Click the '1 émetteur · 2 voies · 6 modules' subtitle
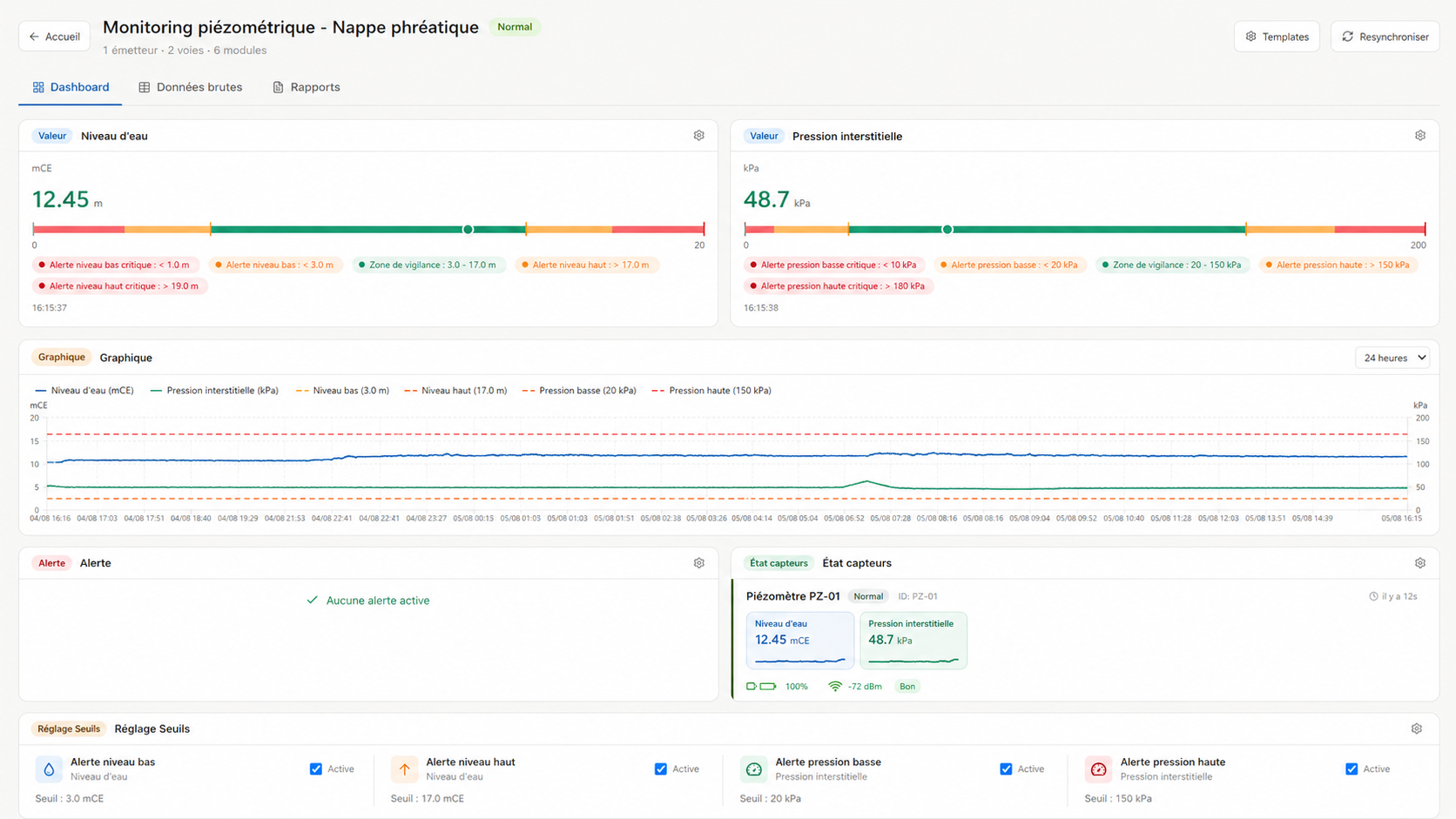 pyautogui.click(x=185, y=50)
